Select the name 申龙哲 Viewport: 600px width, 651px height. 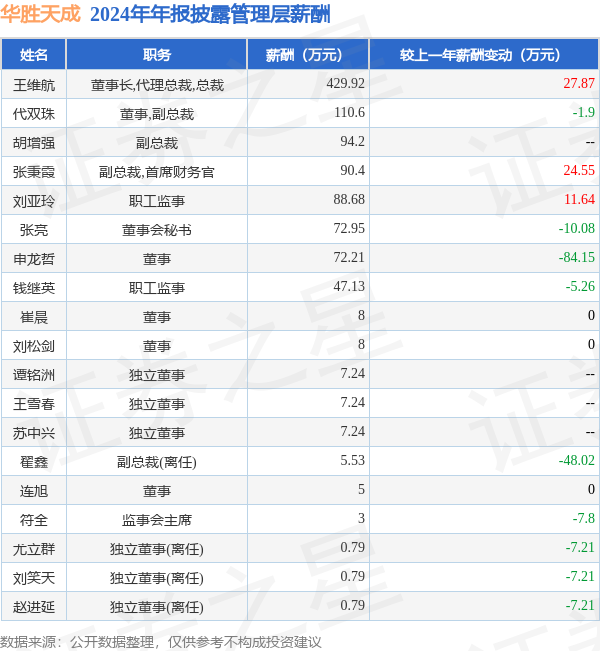click(x=34, y=259)
